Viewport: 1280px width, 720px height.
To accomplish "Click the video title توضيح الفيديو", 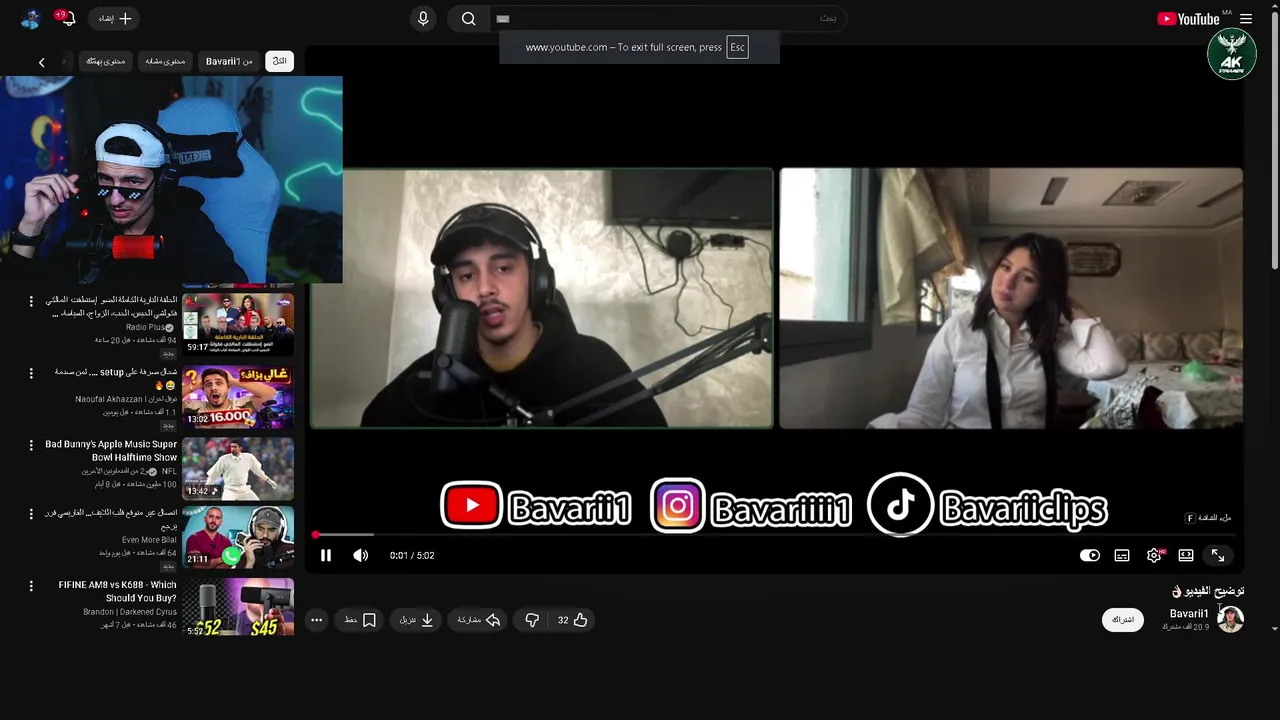I will [1208, 591].
